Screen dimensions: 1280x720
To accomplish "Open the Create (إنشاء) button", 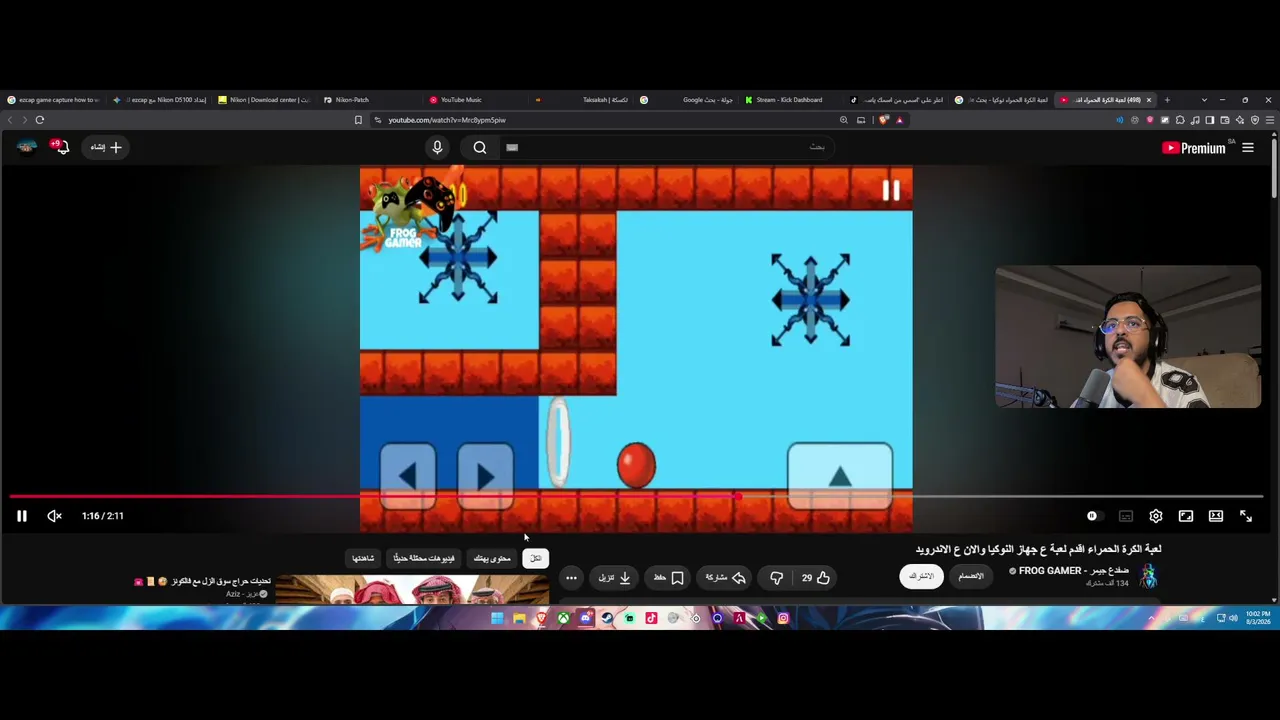I will (x=105, y=148).
